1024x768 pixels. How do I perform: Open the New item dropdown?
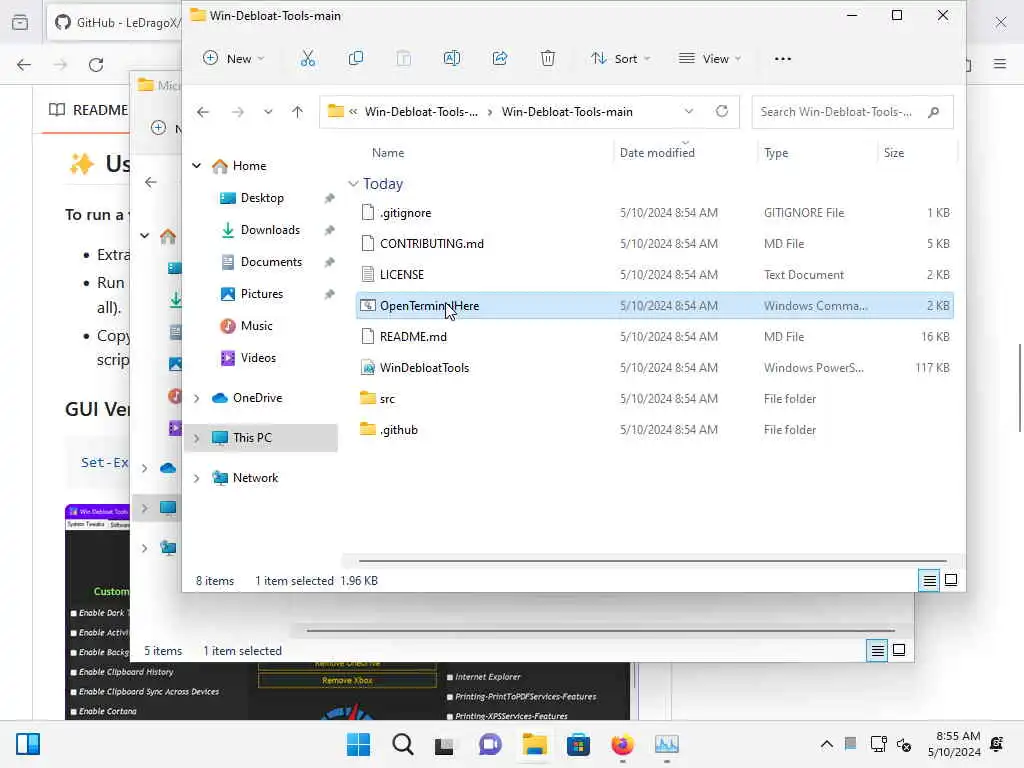tap(234, 59)
